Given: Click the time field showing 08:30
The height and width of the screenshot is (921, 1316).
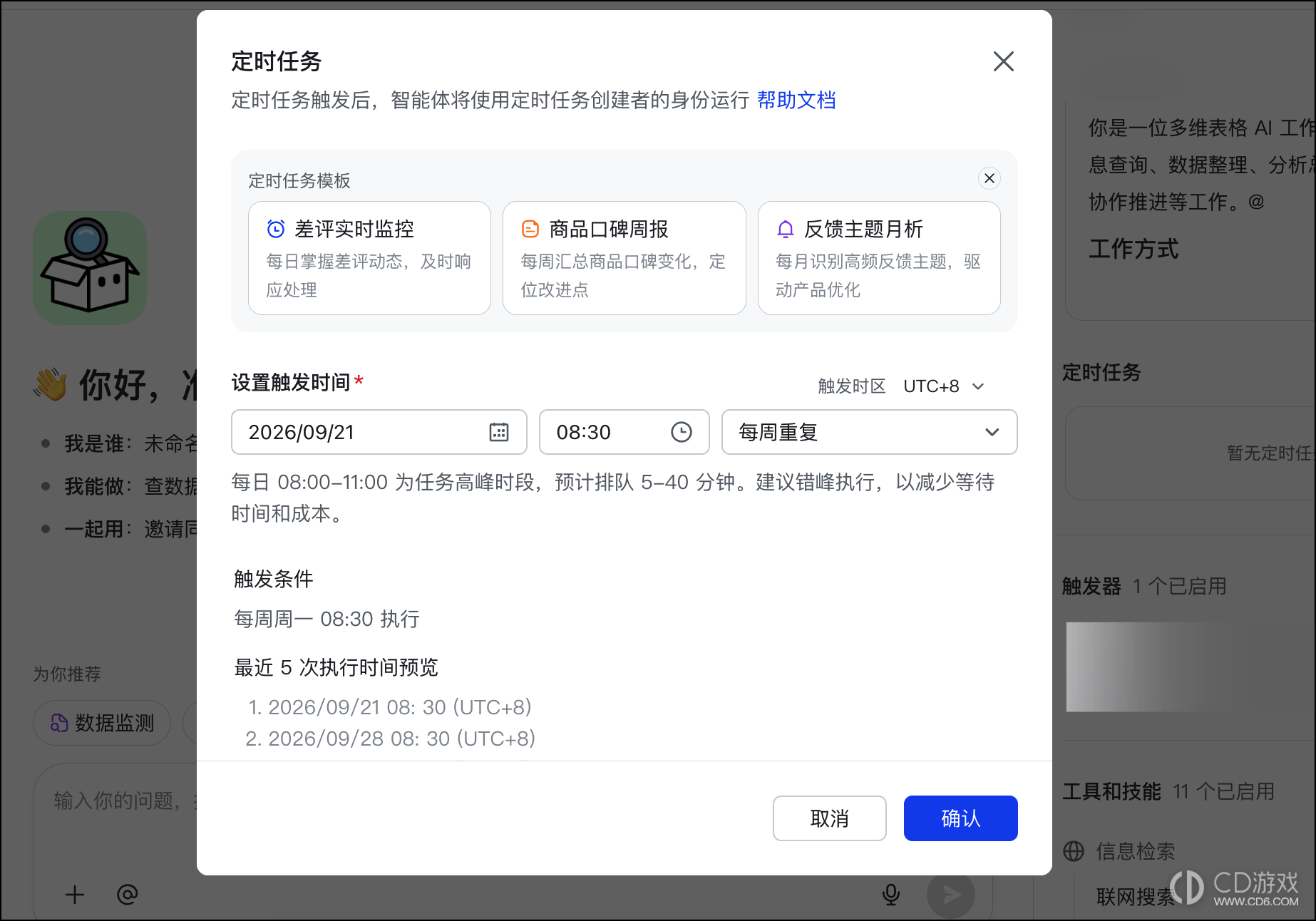Looking at the screenshot, I should [x=624, y=432].
